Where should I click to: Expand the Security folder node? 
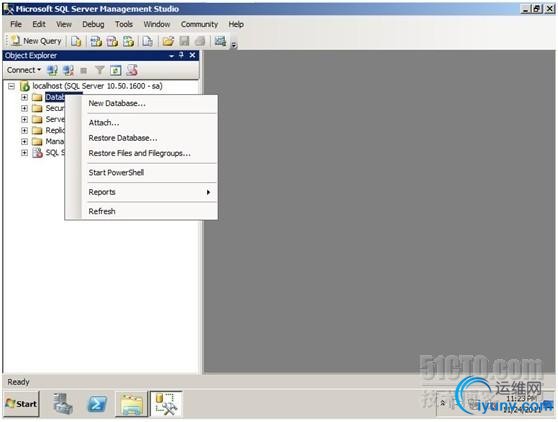pos(24,108)
